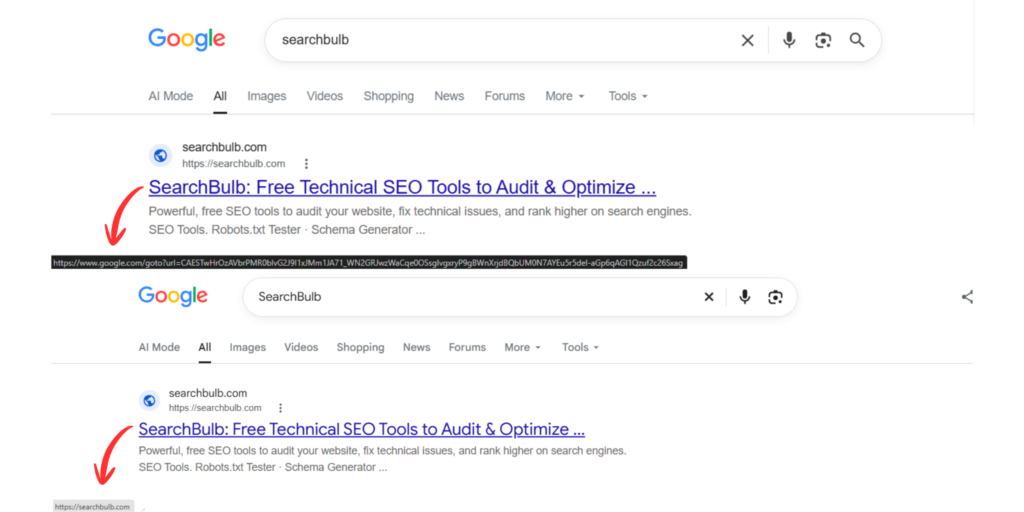
Task: Click the Google logo beside the 'SearchBulb' query
Action: pyautogui.click(x=173, y=296)
